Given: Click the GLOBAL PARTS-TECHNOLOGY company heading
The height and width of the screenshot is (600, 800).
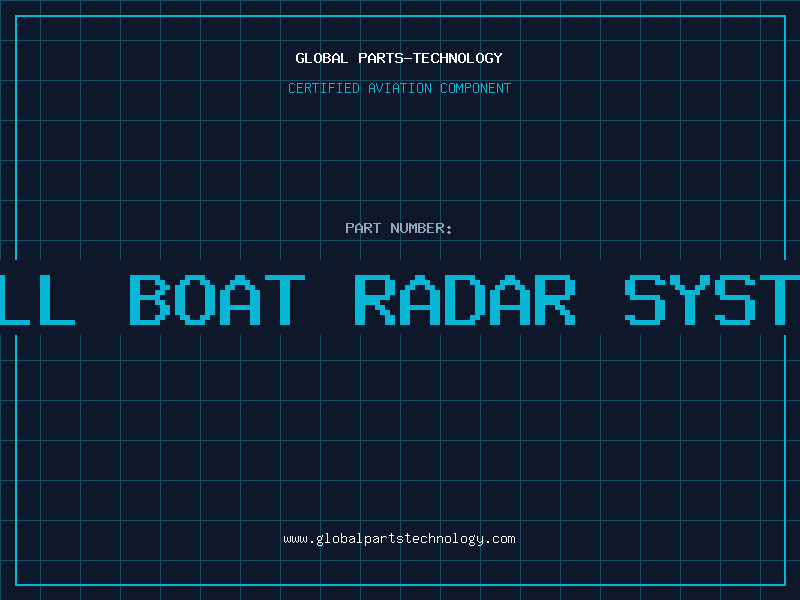Looking at the screenshot, I should [399, 58].
